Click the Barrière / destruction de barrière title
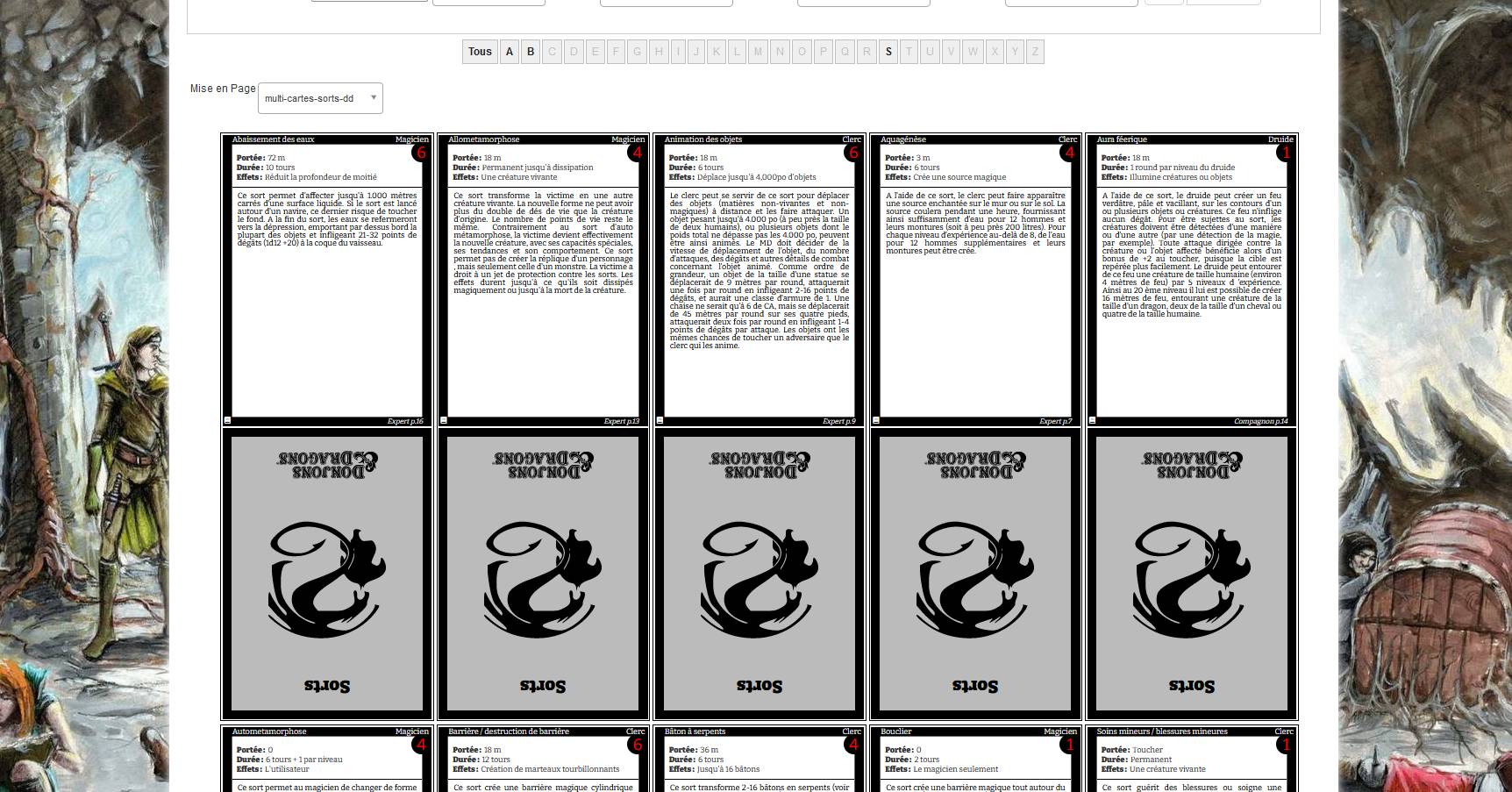This screenshot has height=792, width=1512. [x=509, y=731]
